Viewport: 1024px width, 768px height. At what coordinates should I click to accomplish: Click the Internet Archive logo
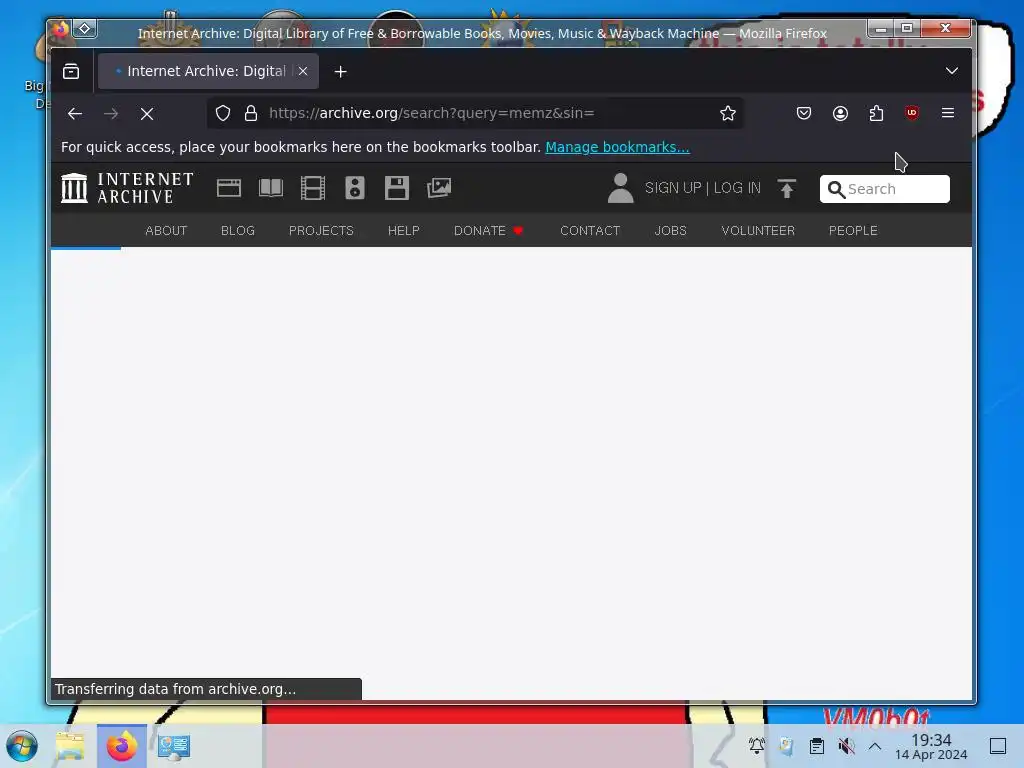(127, 188)
